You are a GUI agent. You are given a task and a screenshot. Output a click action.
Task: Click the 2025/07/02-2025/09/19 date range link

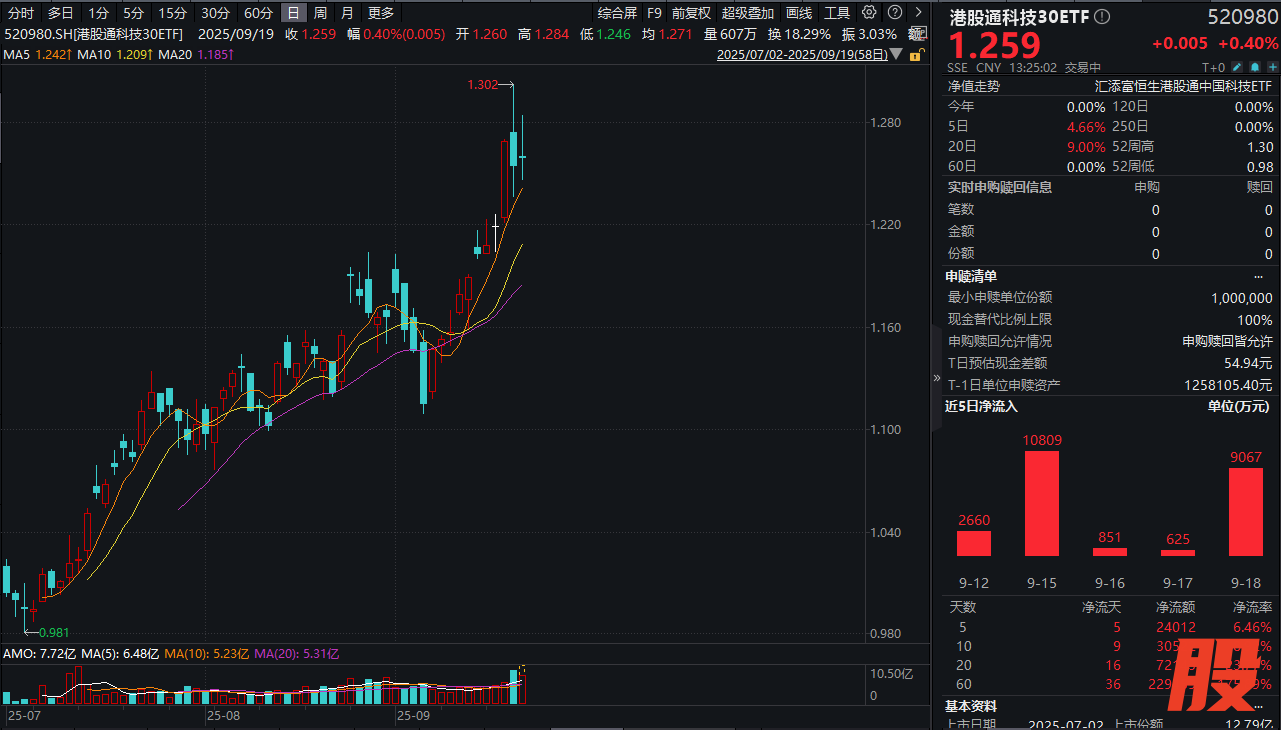click(x=802, y=56)
